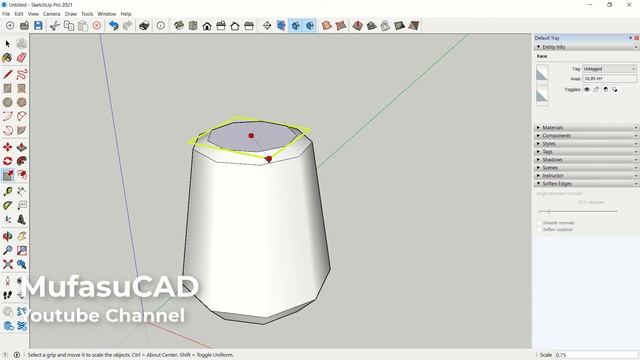The width and height of the screenshot is (640, 360).
Task: Toggle Cast Shadows in Entity Info
Action: 615,89
